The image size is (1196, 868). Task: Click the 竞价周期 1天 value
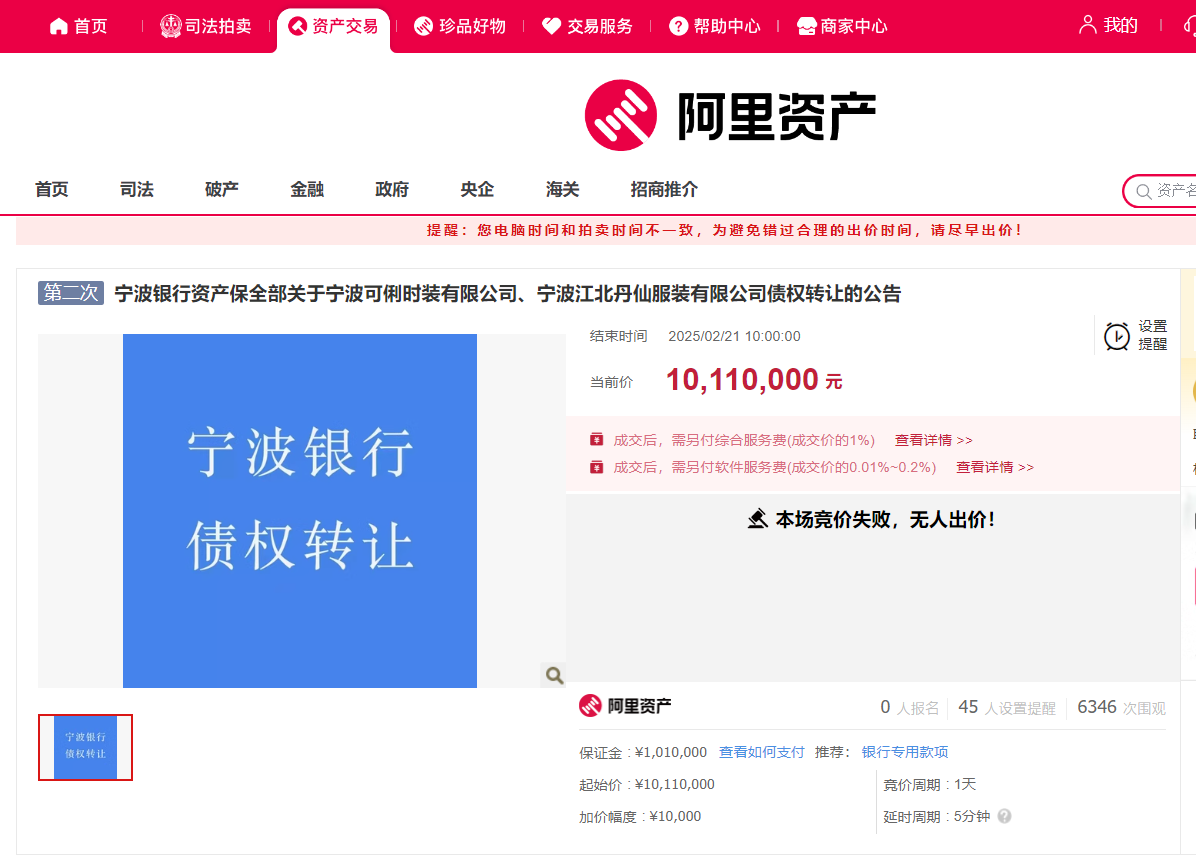(965, 784)
